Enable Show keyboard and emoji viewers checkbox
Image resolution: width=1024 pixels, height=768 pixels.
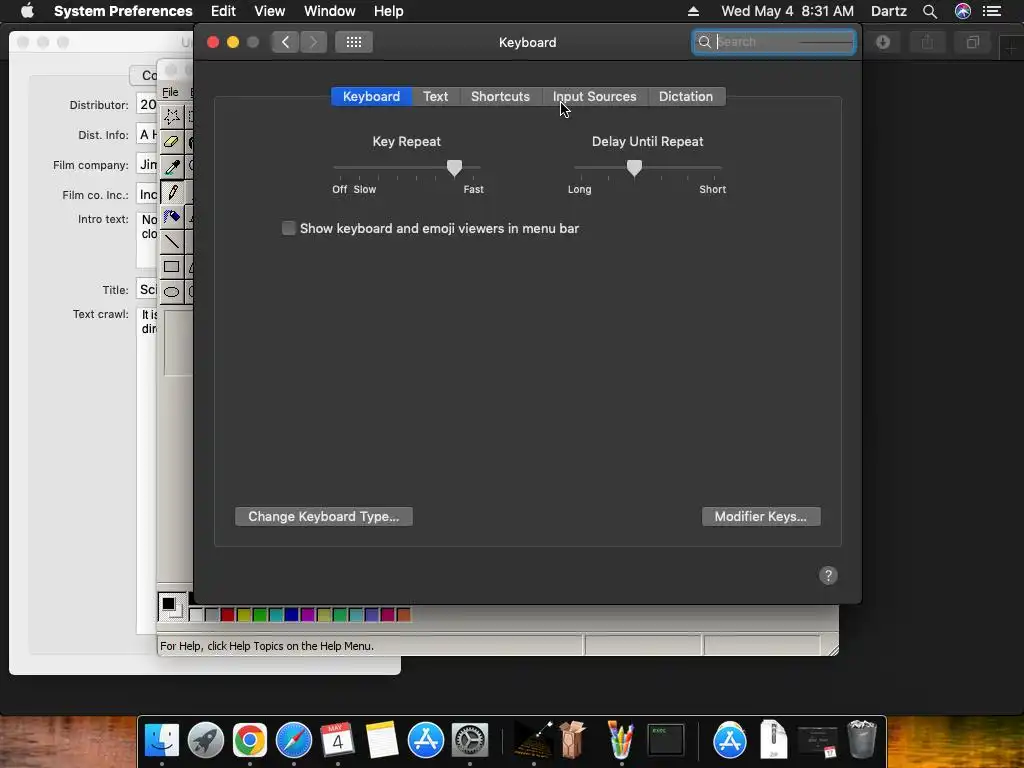point(288,228)
